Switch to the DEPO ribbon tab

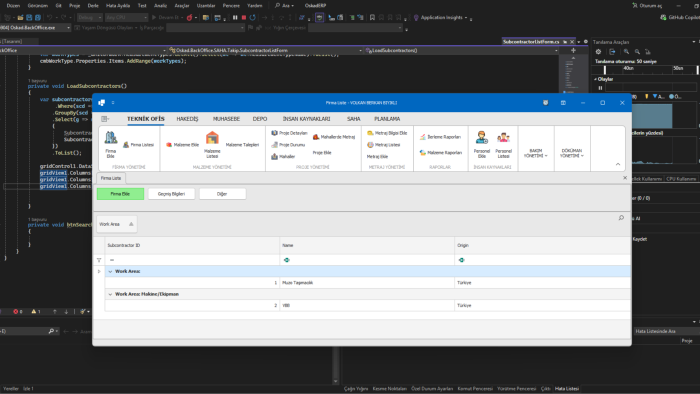pos(260,119)
